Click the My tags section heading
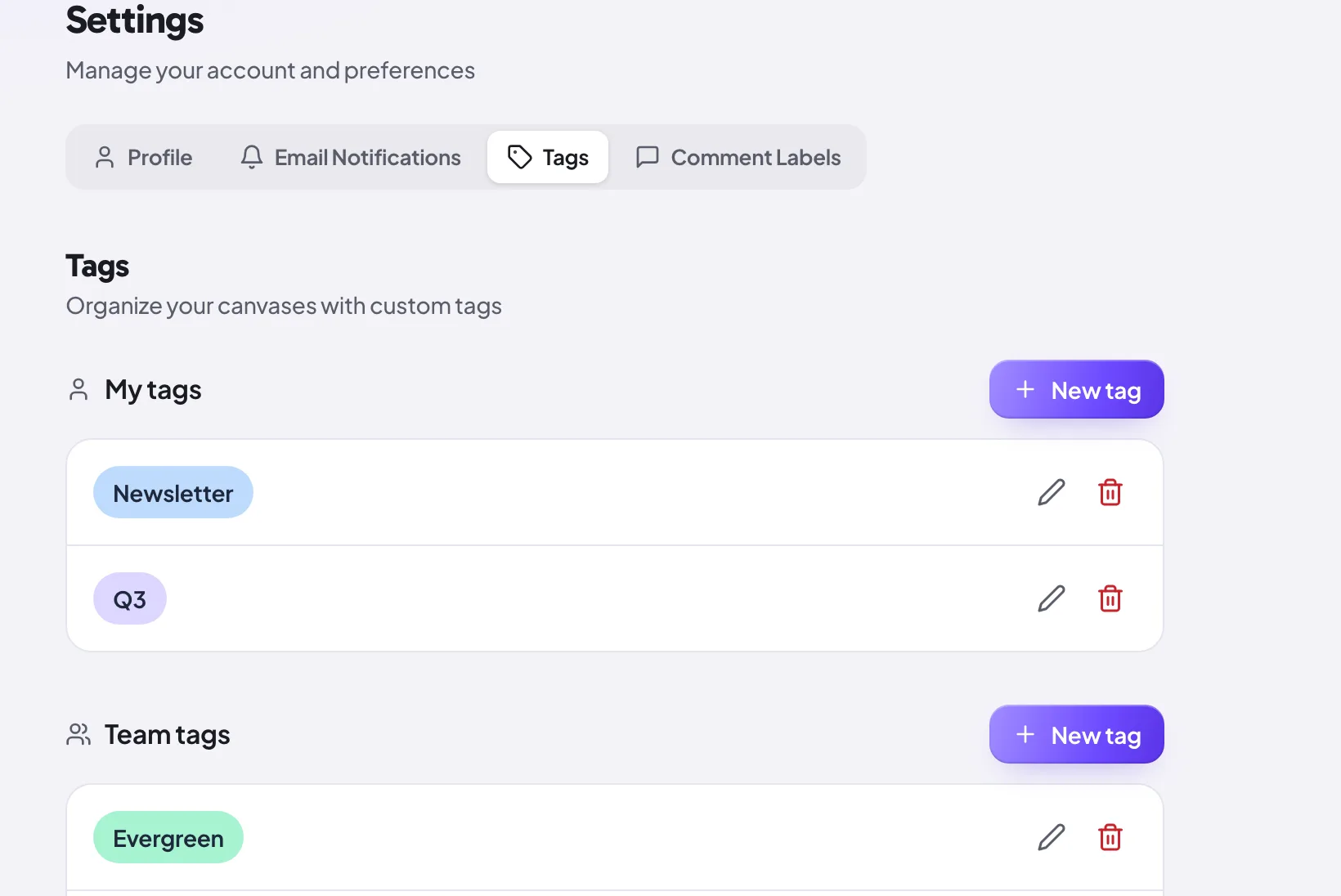Viewport: 1341px width, 896px height. pos(153,390)
